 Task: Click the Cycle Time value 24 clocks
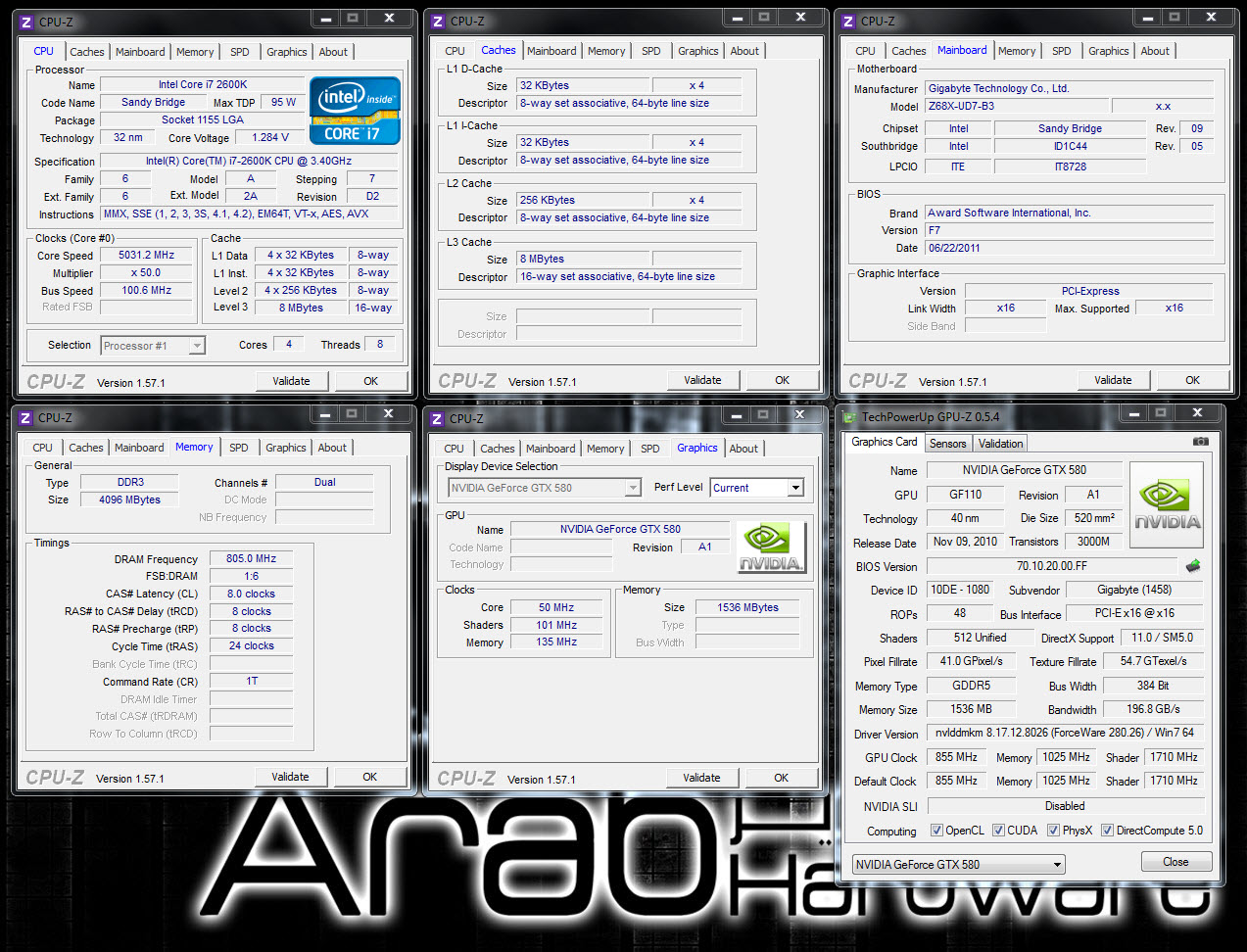pyautogui.click(x=251, y=645)
